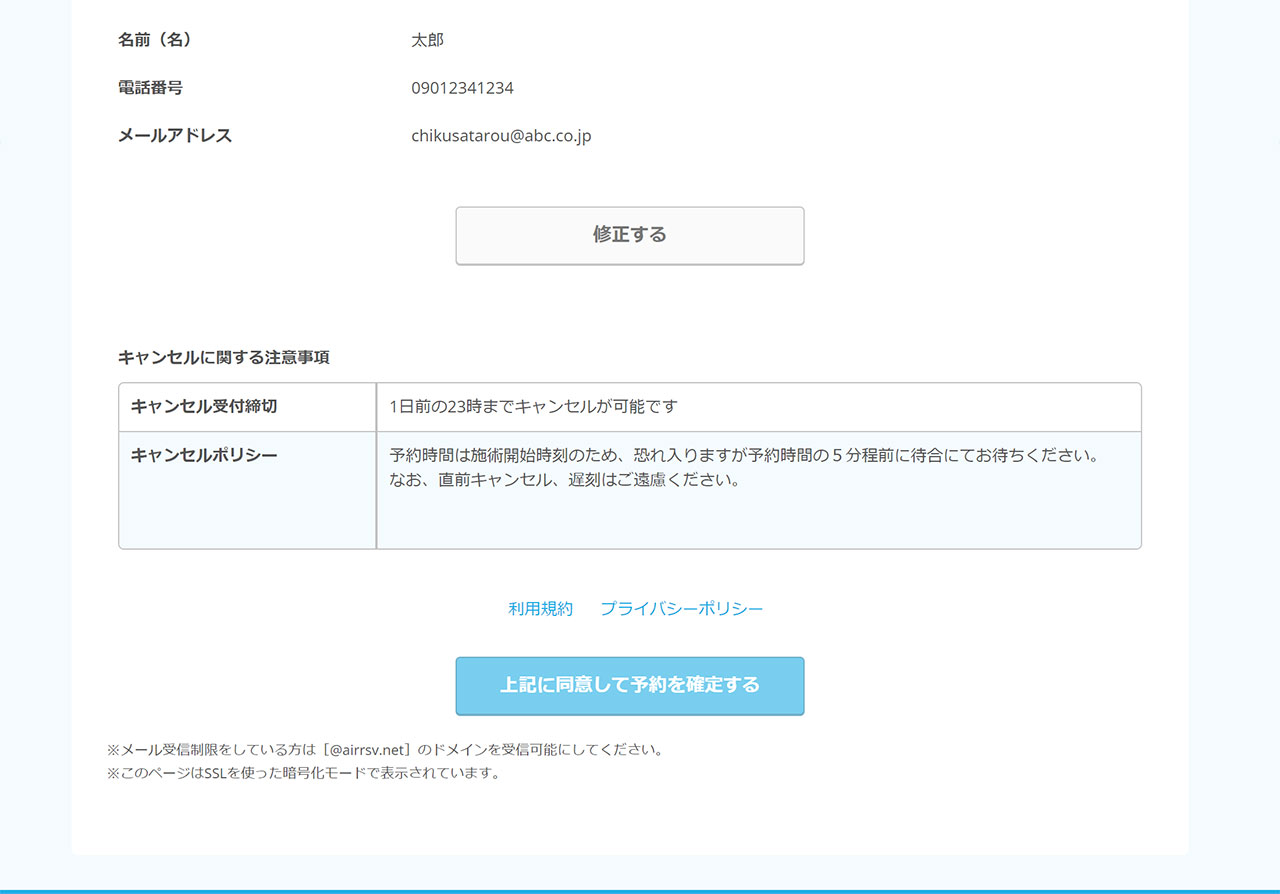Confirm reservation with 上記に同意して予約を確定する

pos(629,685)
